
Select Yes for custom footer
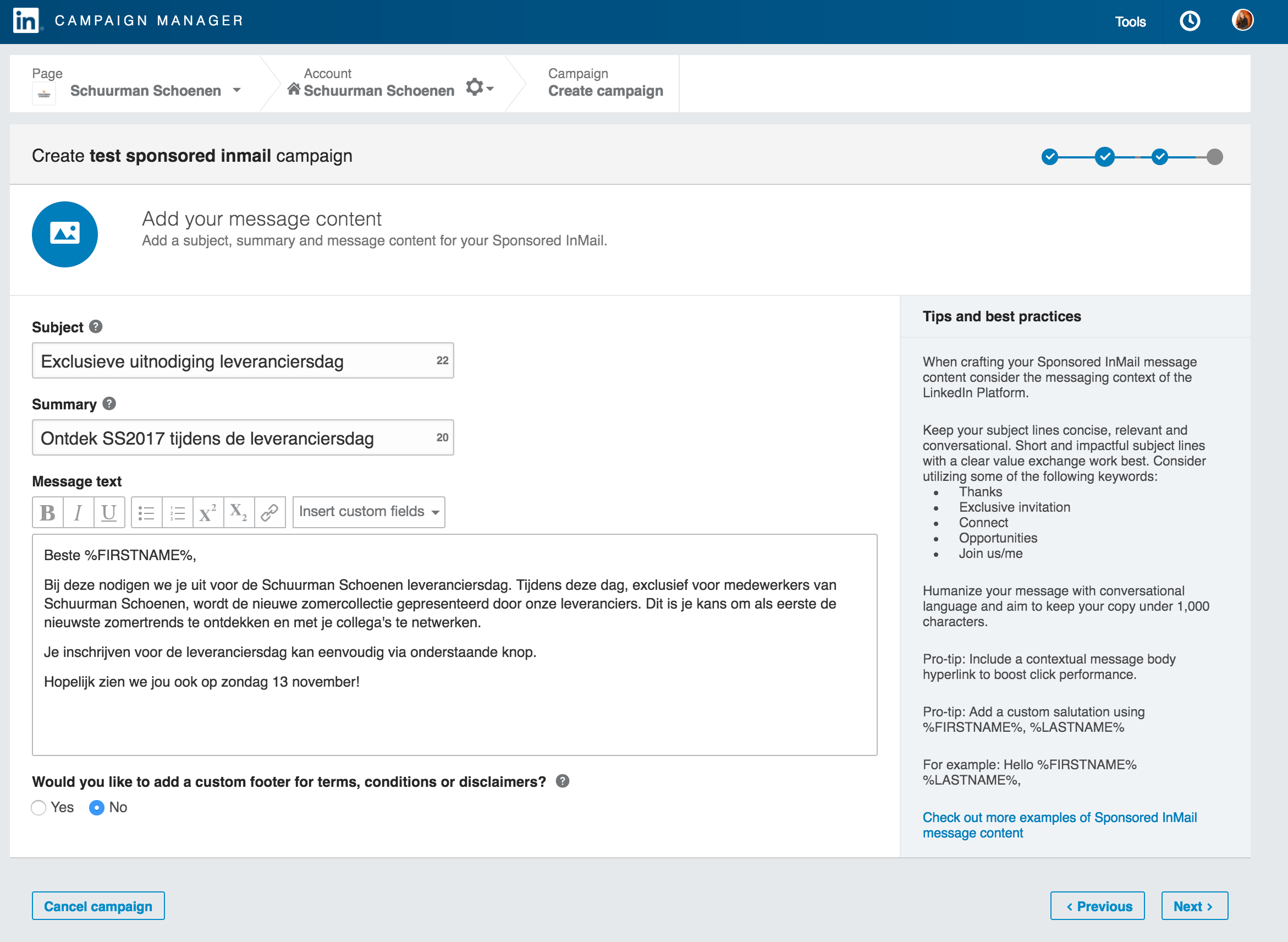(x=38, y=807)
